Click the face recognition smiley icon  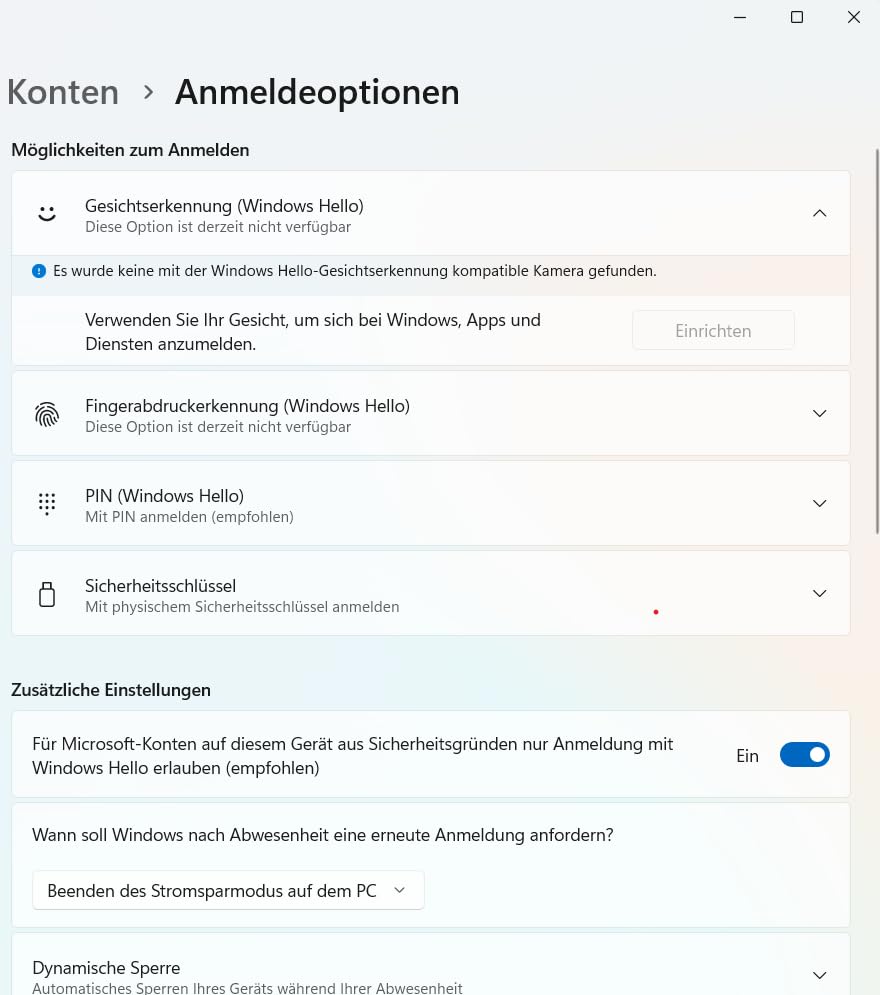click(47, 213)
